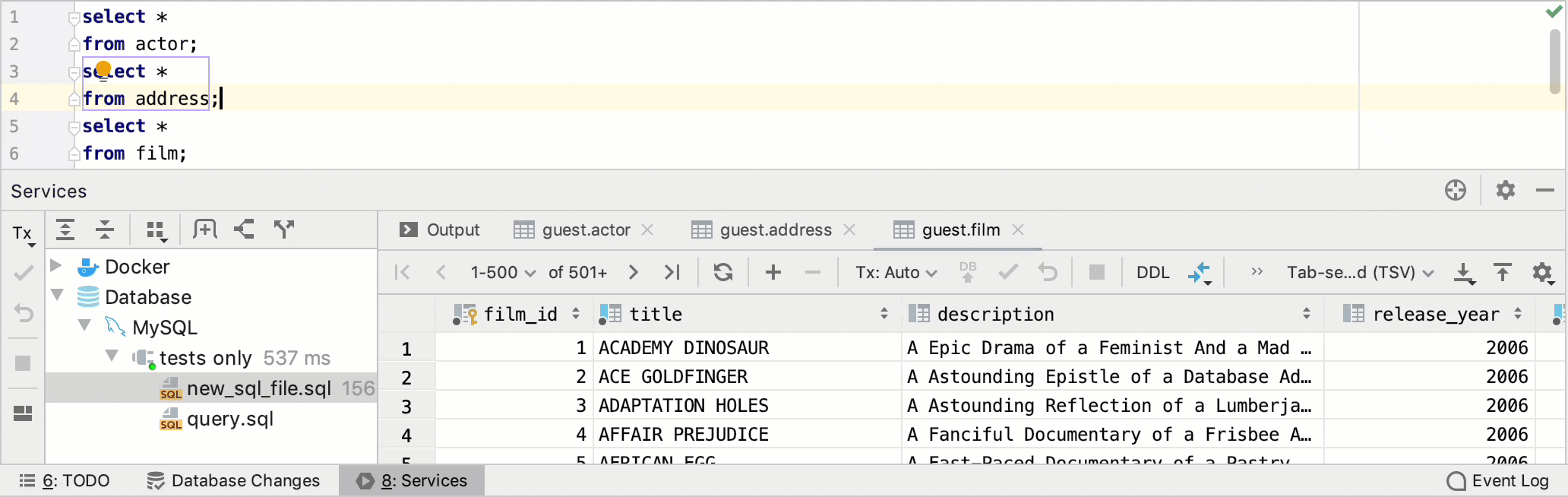Open Services panel settings gear
The image size is (1568, 497).
[x=1505, y=190]
